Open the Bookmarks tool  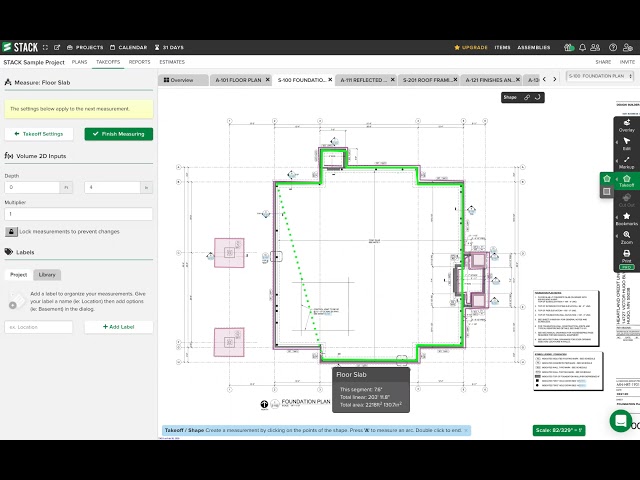coord(627,219)
